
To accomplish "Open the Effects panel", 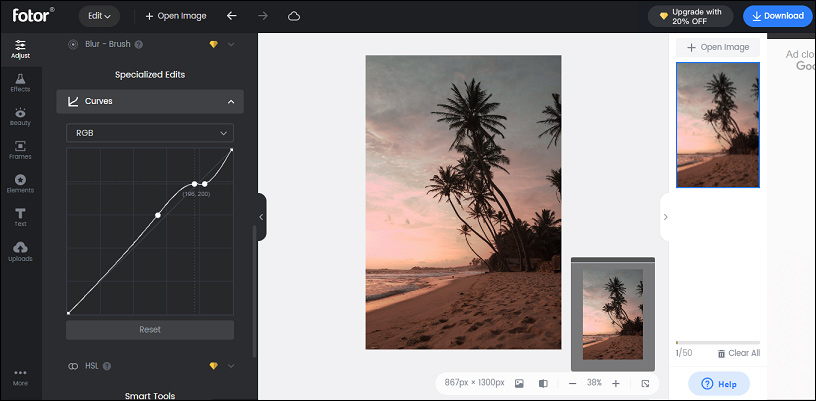I will 20,83.
